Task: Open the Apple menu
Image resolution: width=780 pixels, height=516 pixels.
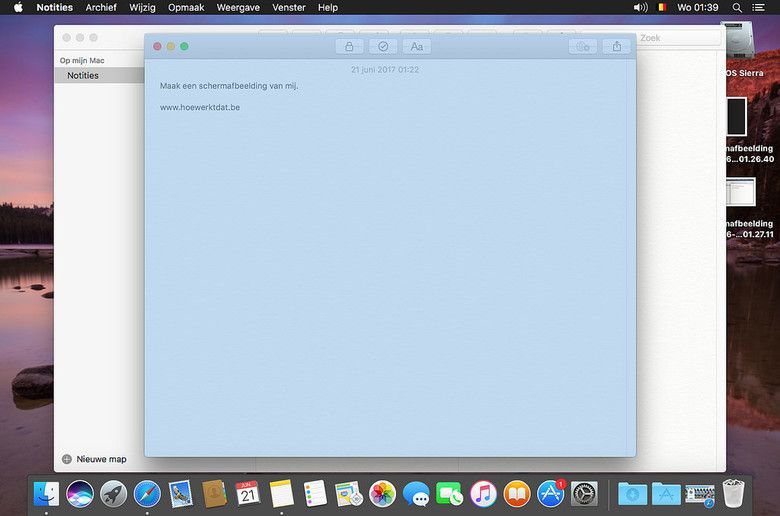Action: pos(18,7)
